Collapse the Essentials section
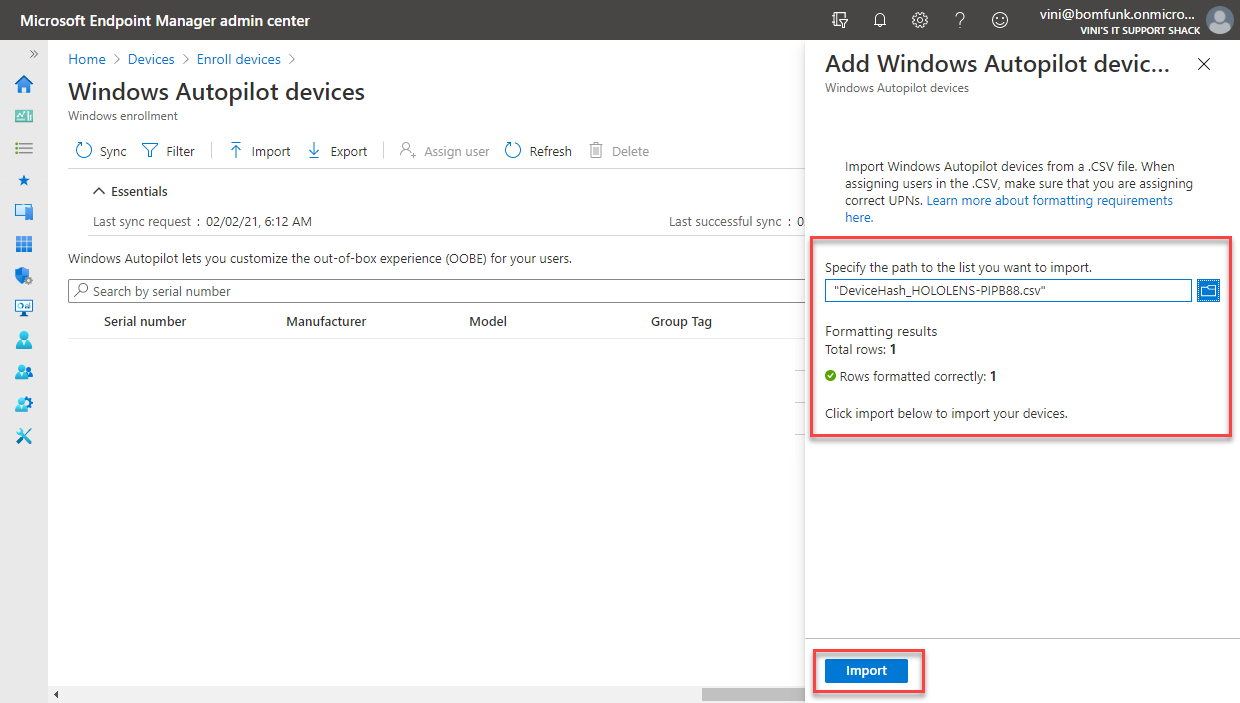The width and height of the screenshot is (1240, 703). 130,191
